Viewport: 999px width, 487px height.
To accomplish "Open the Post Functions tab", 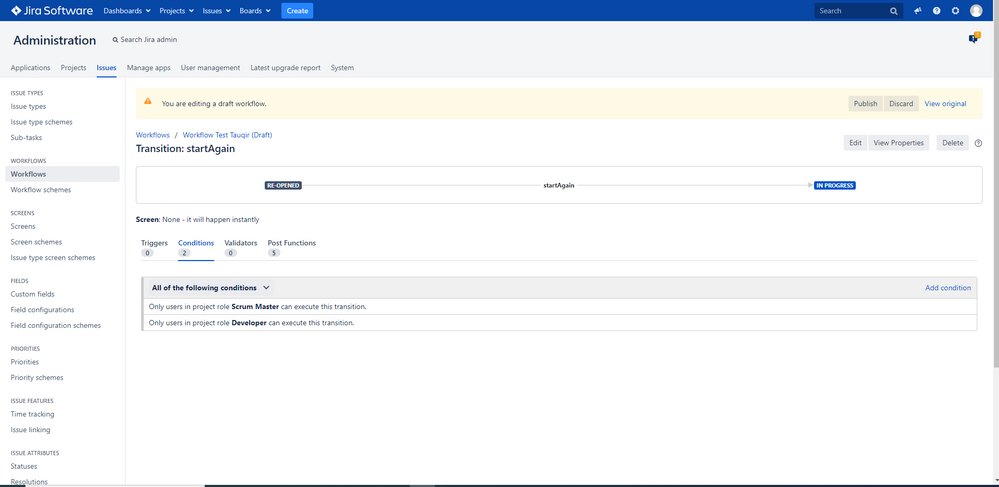I will (x=291, y=248).
